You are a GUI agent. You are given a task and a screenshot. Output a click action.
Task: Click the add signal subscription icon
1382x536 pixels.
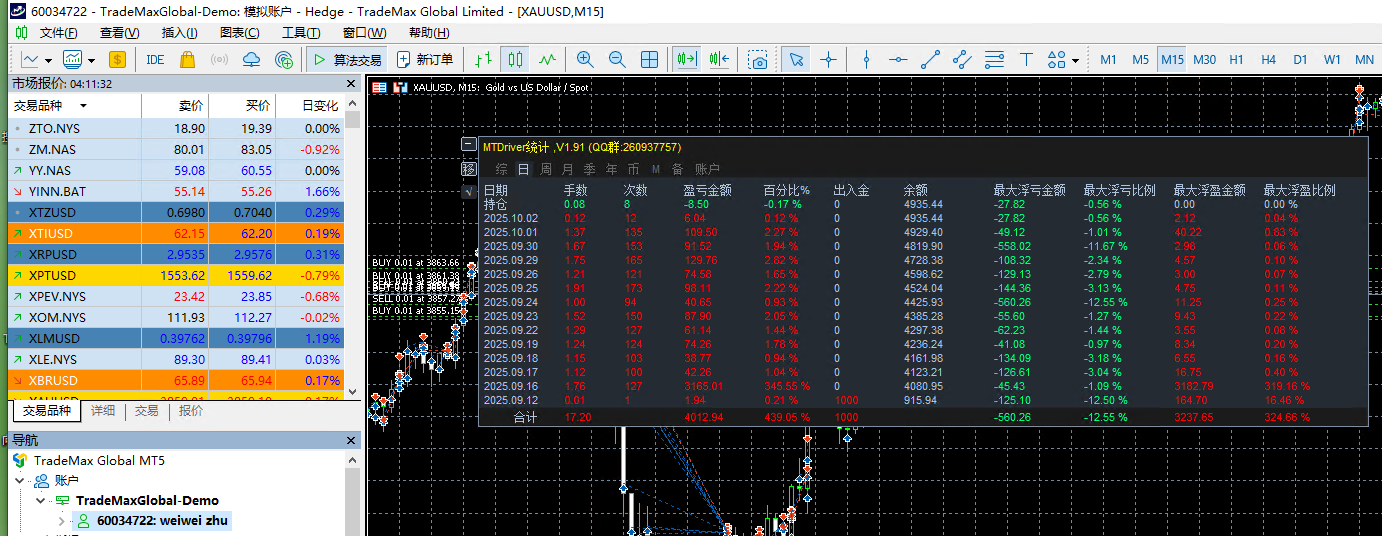(x=284, y=60)
